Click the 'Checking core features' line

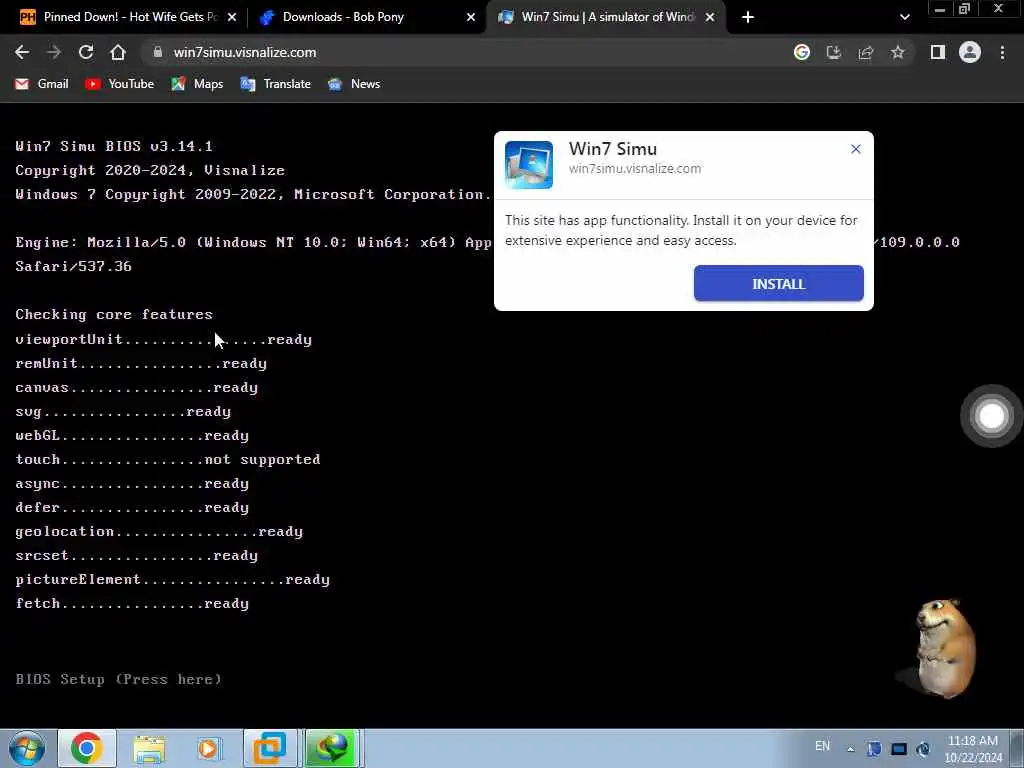tap(114, 315)
